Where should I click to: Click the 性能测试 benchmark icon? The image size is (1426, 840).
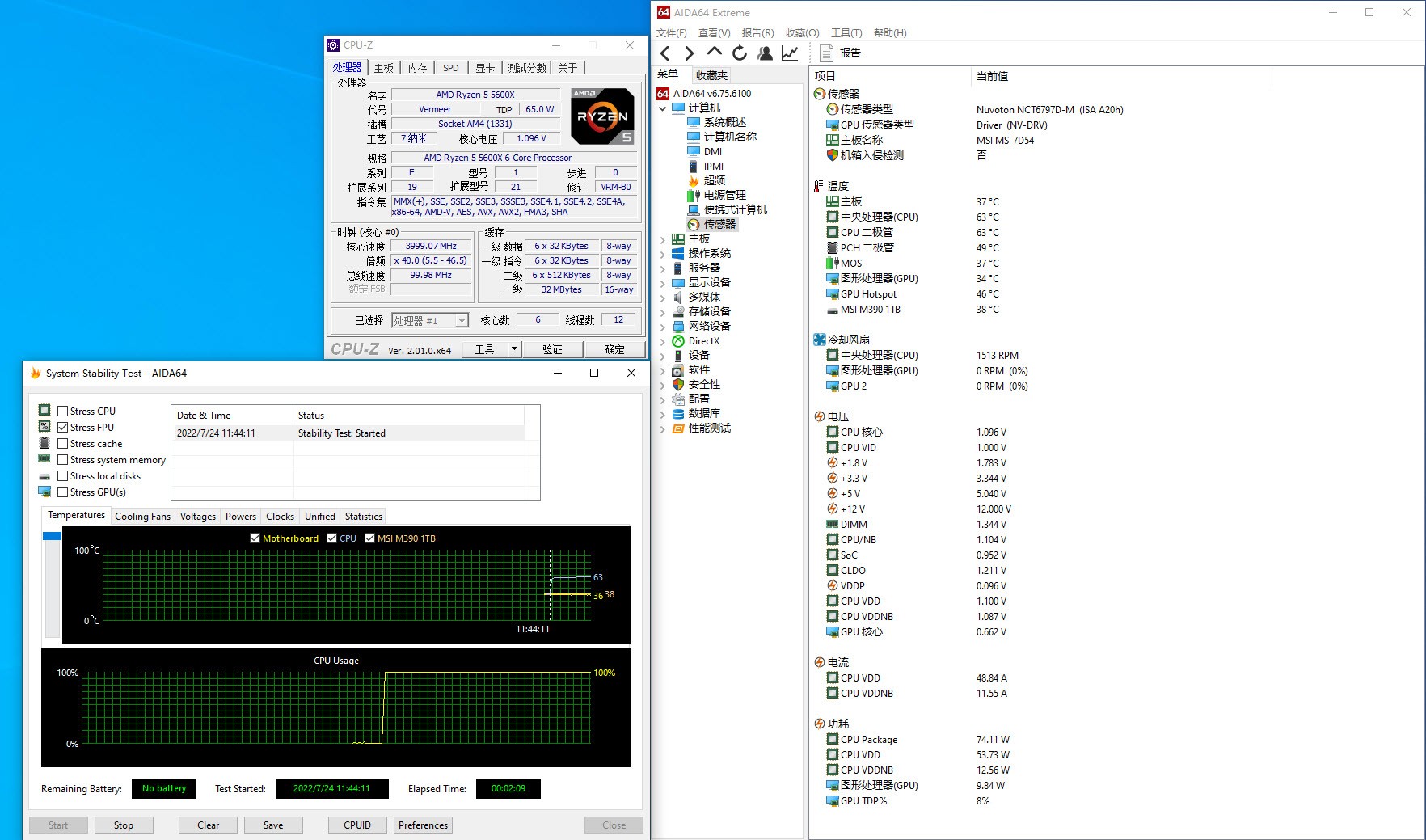[678, 428]
